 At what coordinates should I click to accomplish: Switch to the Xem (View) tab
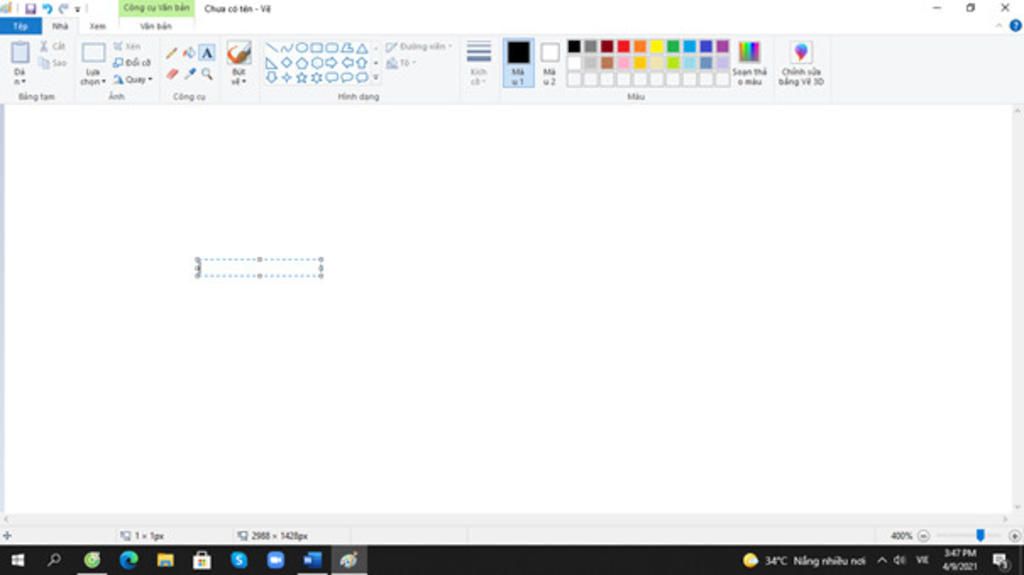tap(97, 26)
